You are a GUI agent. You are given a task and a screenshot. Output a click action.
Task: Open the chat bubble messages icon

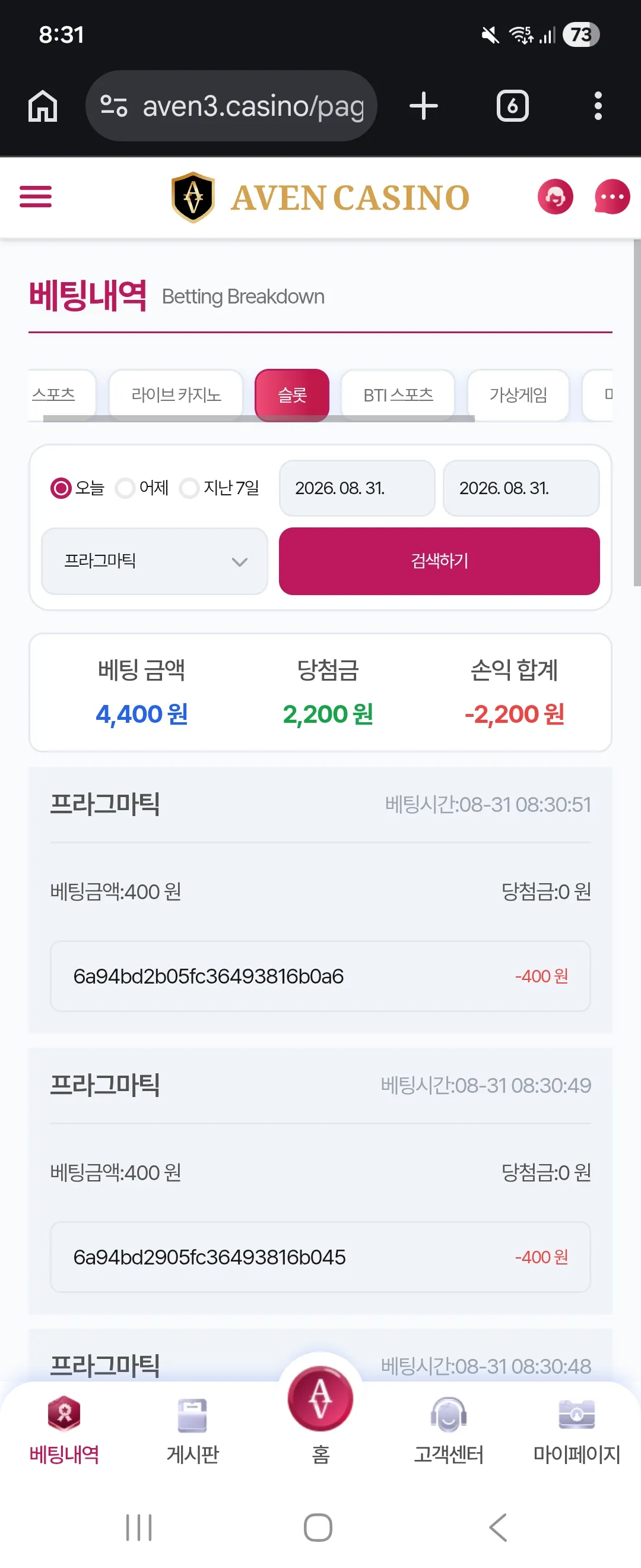tap(612, 197)
